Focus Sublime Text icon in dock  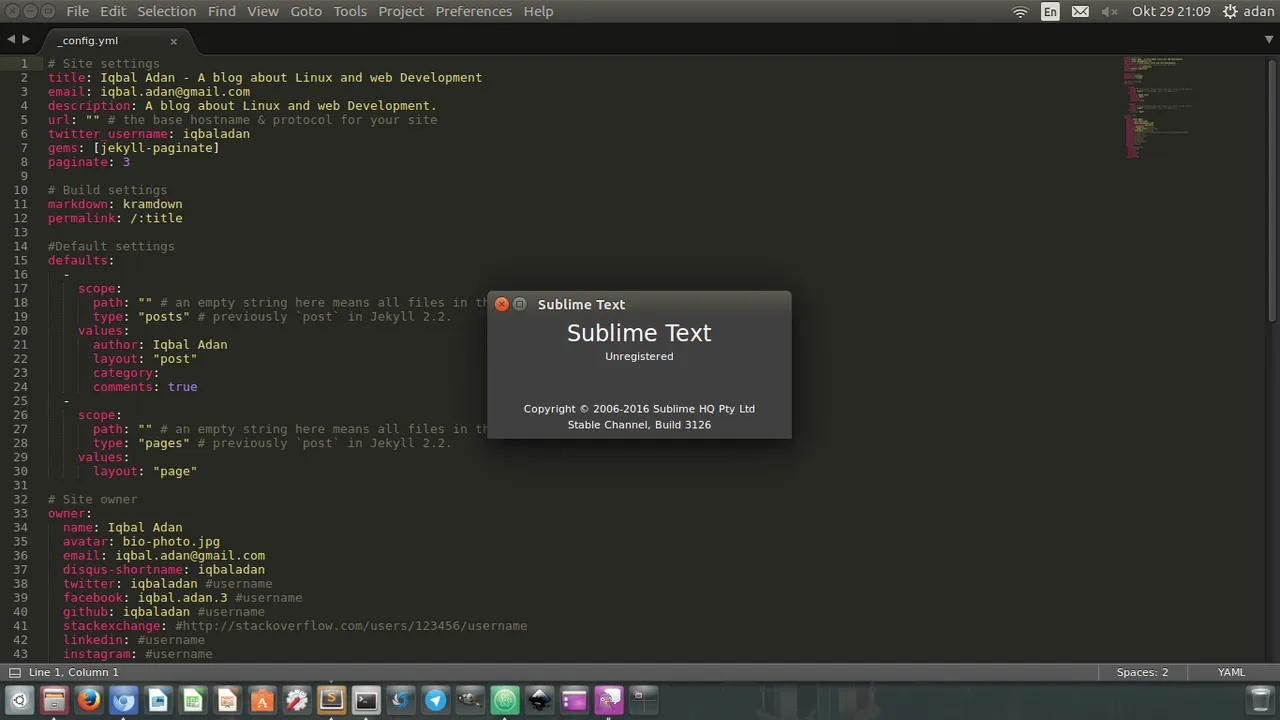[331, 700]
